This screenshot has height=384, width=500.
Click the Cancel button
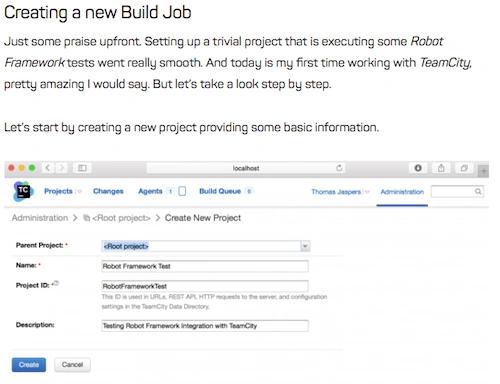pyautogui.click(x=72, y=365)
